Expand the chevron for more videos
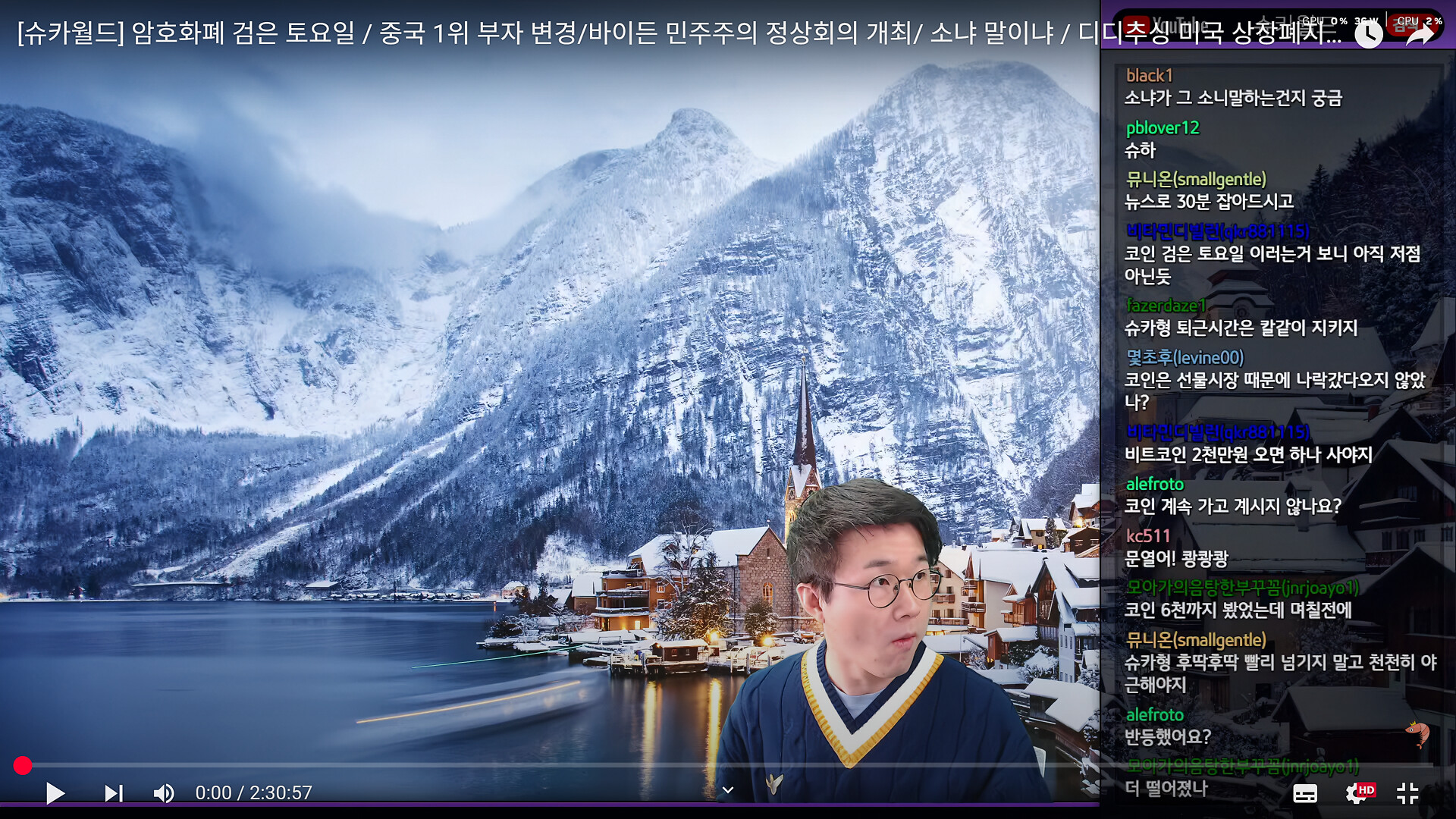Image resolution: width=1456 pixels, height=819 pixels. (728, 790)
